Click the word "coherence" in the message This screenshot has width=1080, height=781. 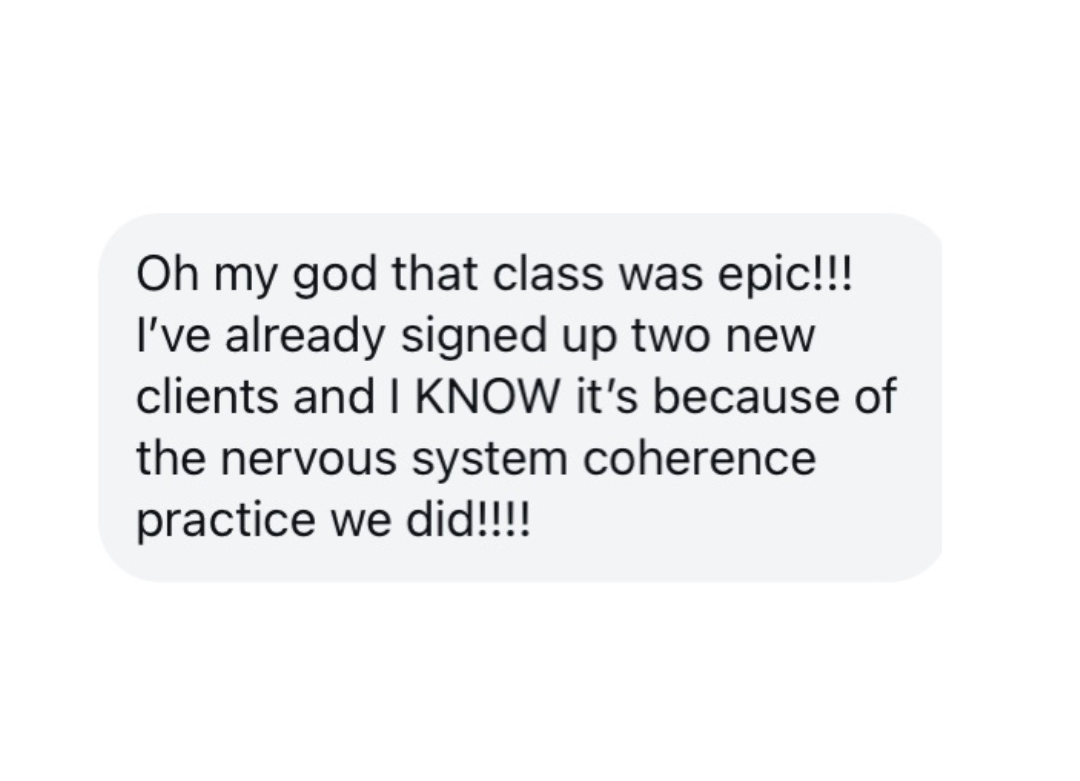pos(700,458)
